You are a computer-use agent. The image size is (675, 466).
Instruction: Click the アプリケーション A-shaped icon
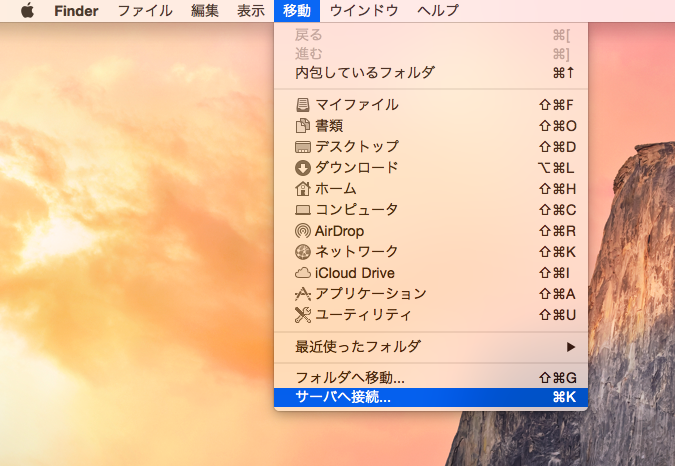(303, 294)
